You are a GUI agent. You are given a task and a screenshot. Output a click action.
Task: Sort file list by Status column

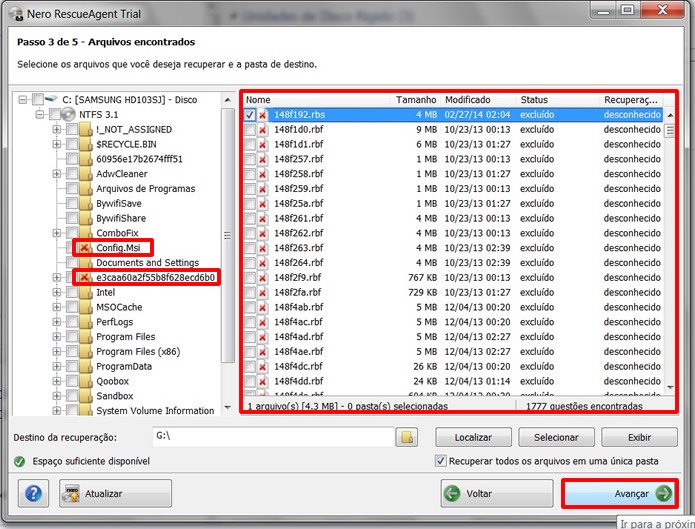558,100
